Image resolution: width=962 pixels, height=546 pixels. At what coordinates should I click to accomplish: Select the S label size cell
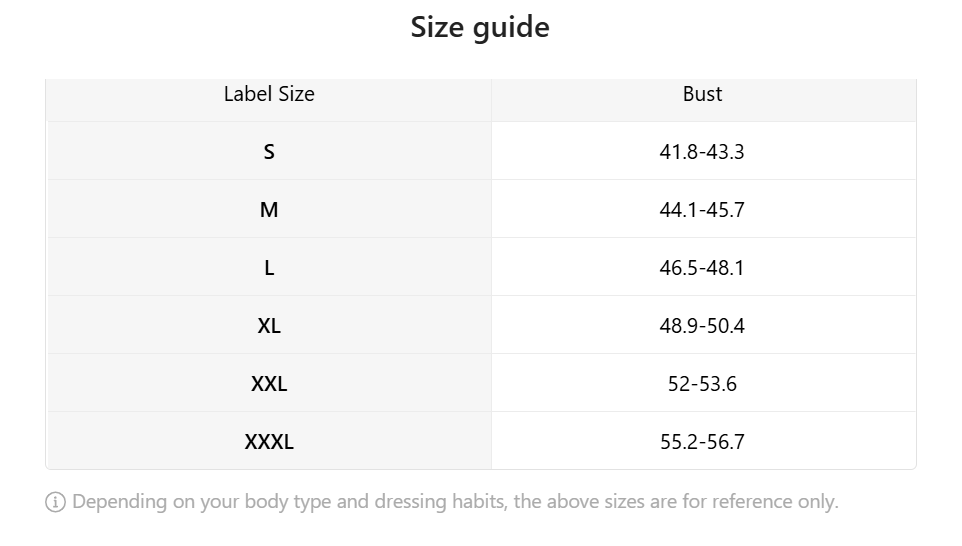pyautogui.click(x=269, y=151)
